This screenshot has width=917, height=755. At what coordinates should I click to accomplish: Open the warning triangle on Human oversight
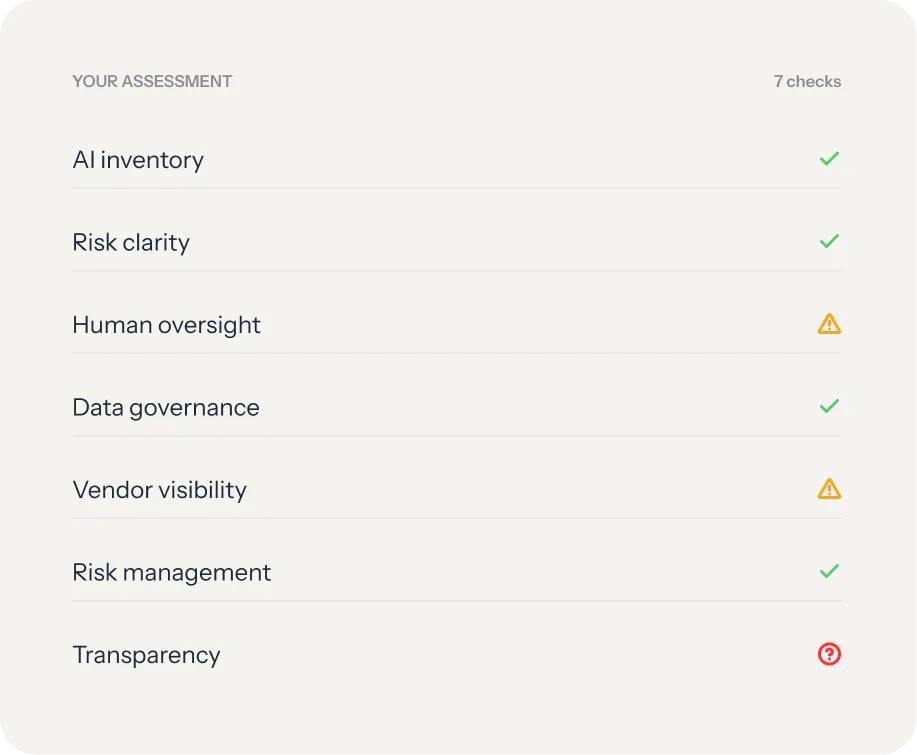[x=829, y=324]
